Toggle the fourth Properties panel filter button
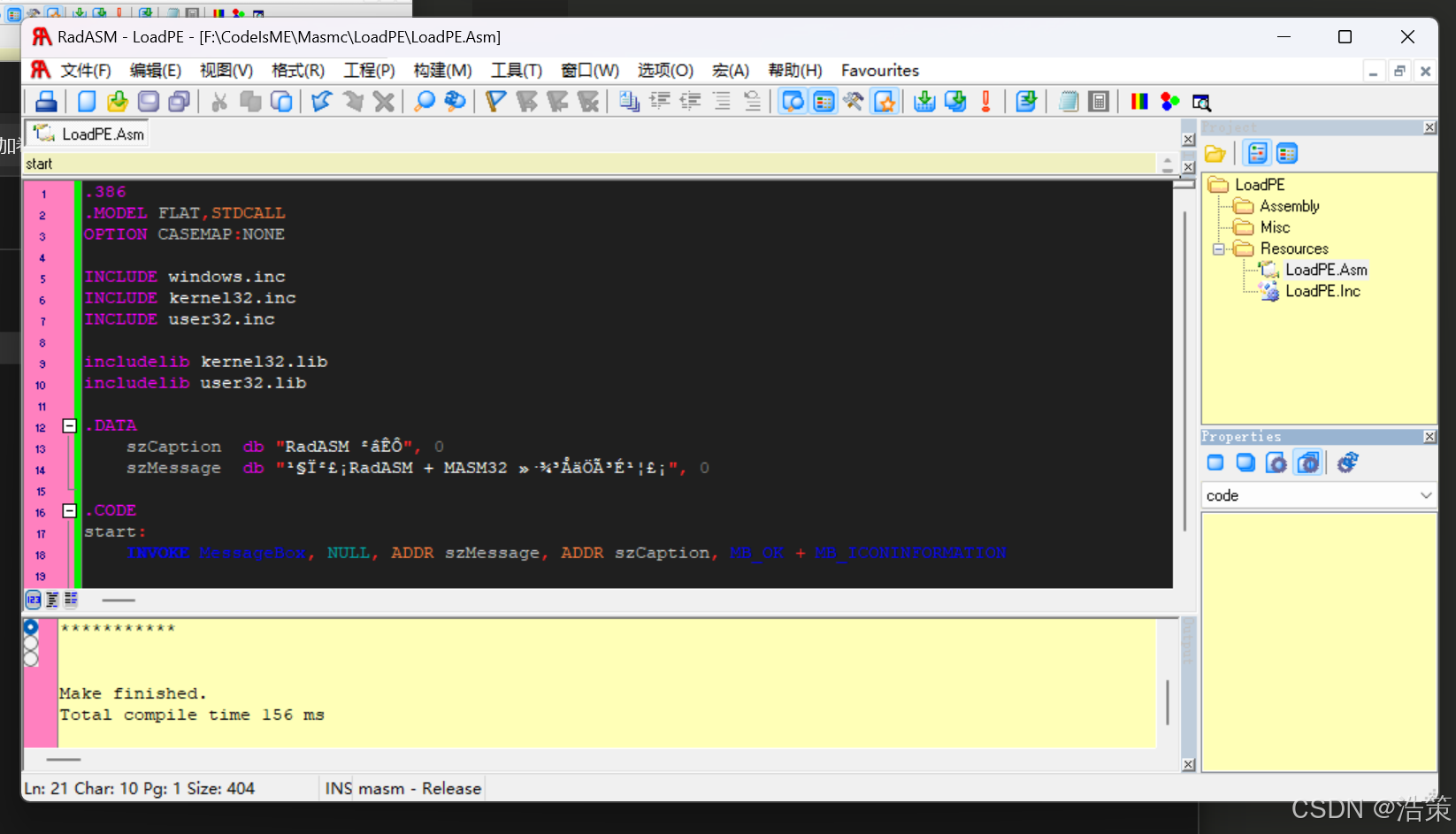 pos(1308,463)
